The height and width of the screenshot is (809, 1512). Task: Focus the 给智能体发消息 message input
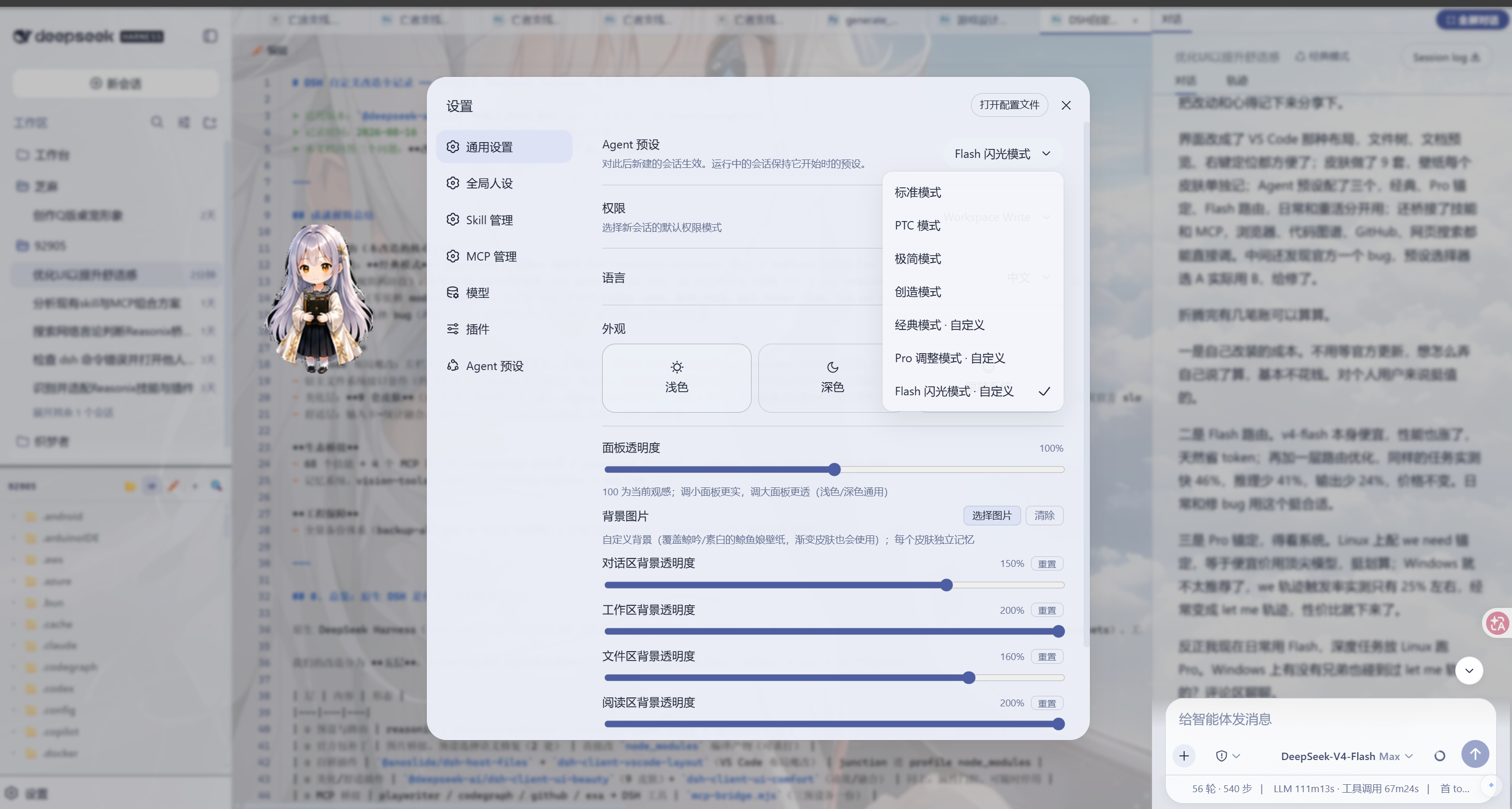pyautogui.click(x=1330, y=719)
